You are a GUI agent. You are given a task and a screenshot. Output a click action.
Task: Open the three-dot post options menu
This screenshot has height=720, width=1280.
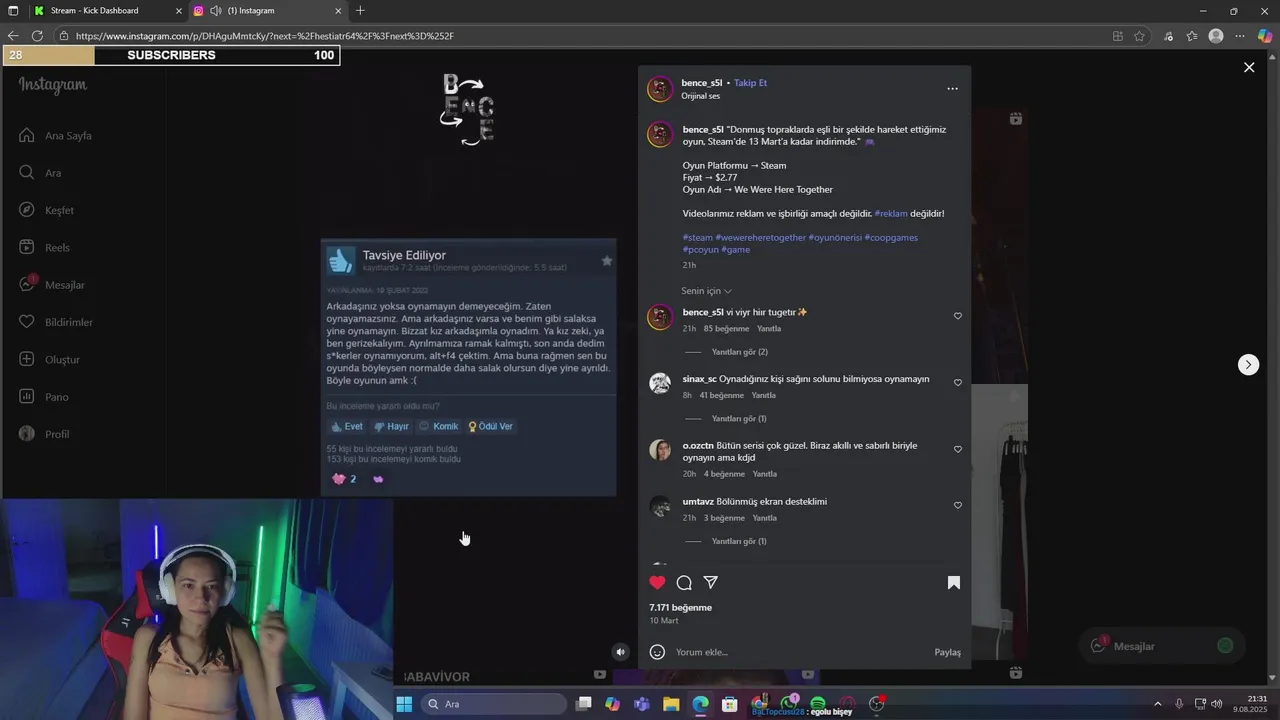(952, 89)
